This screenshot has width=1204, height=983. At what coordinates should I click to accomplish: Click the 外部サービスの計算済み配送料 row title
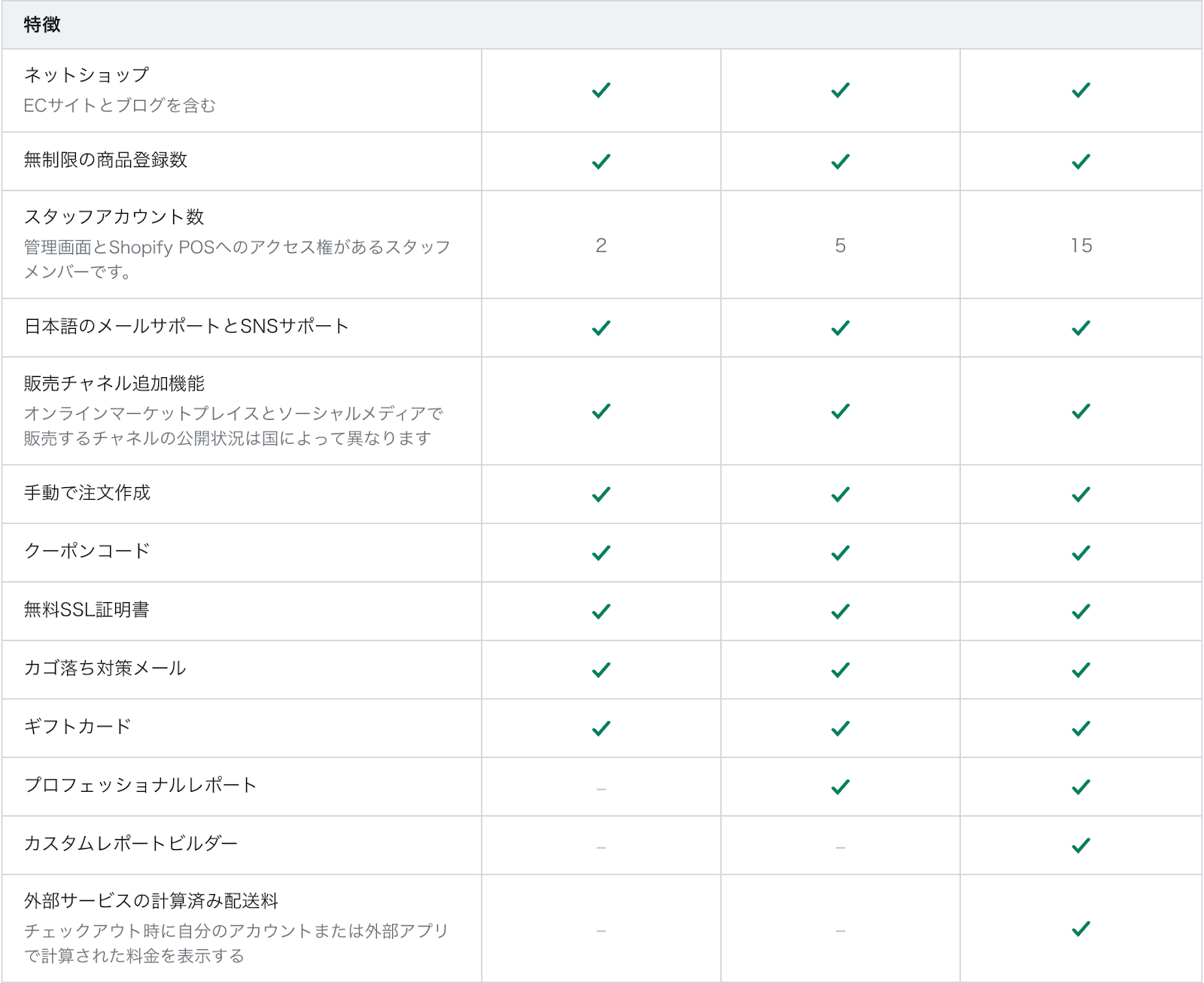(x=151, y=901)
